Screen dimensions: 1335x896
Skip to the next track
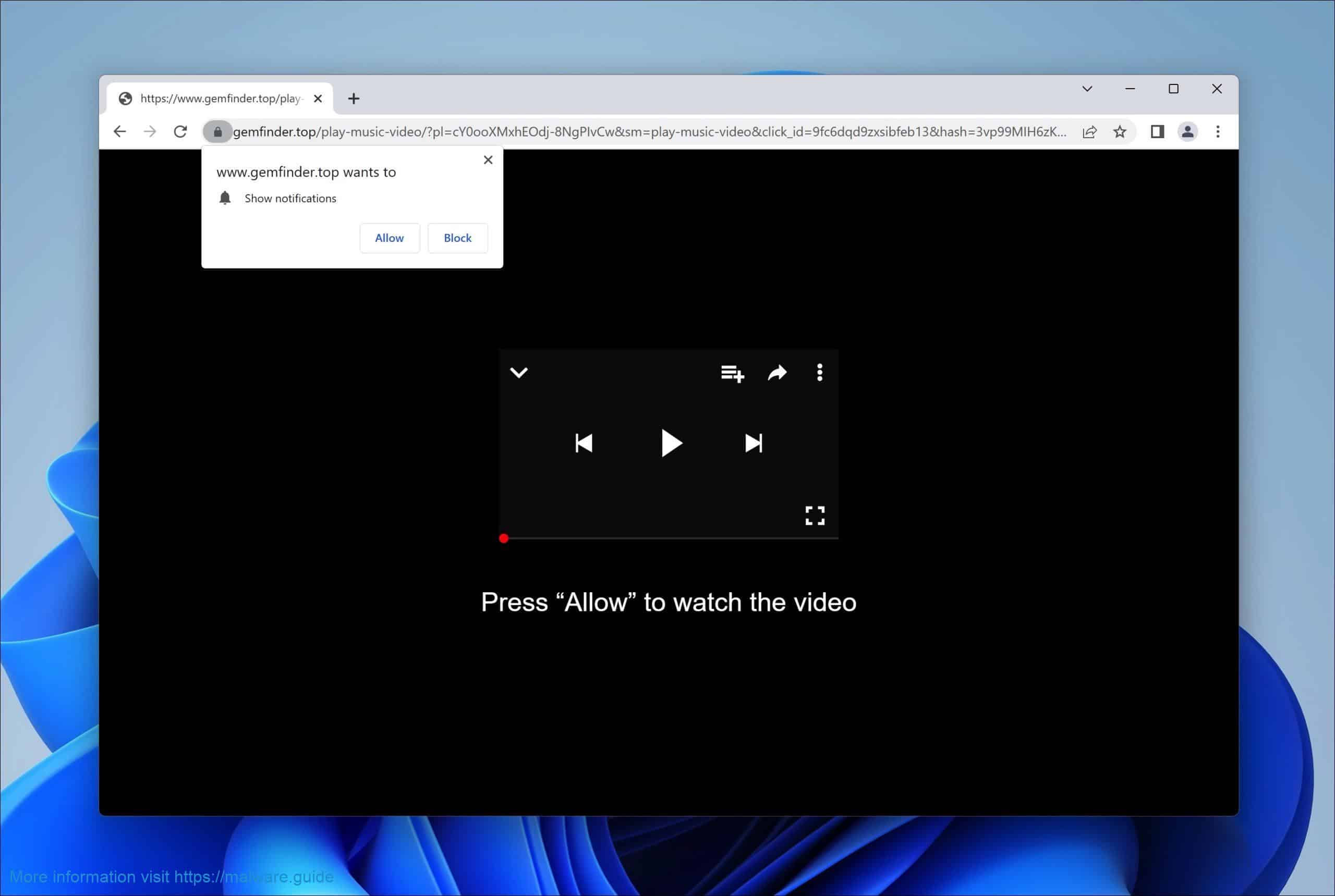coord(754,443)
